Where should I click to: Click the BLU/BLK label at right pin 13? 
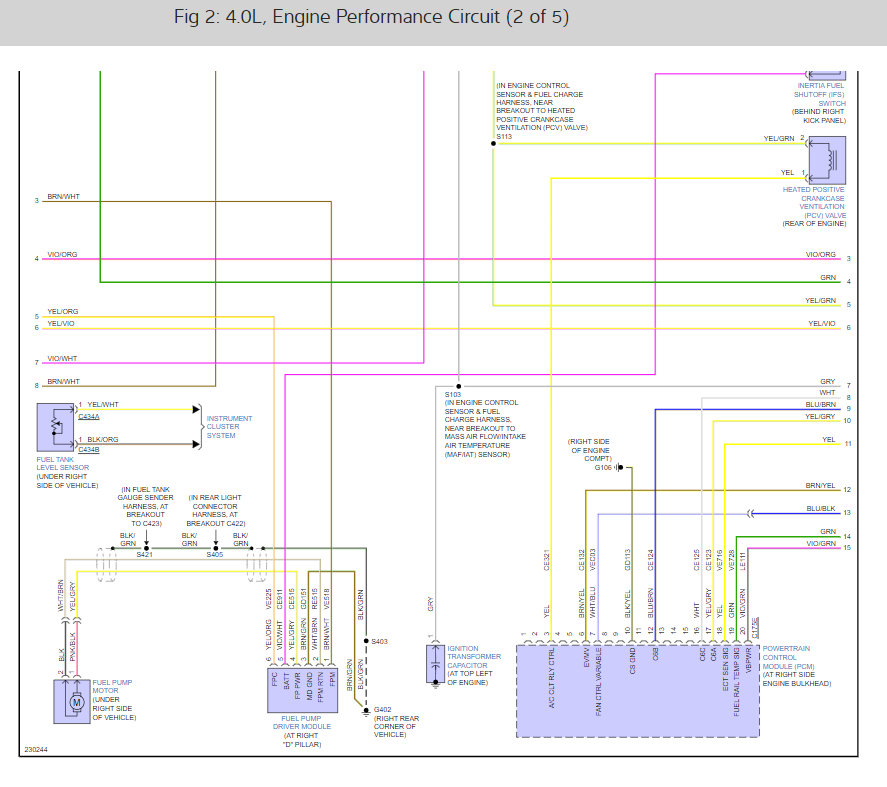[x=821, y=509]
